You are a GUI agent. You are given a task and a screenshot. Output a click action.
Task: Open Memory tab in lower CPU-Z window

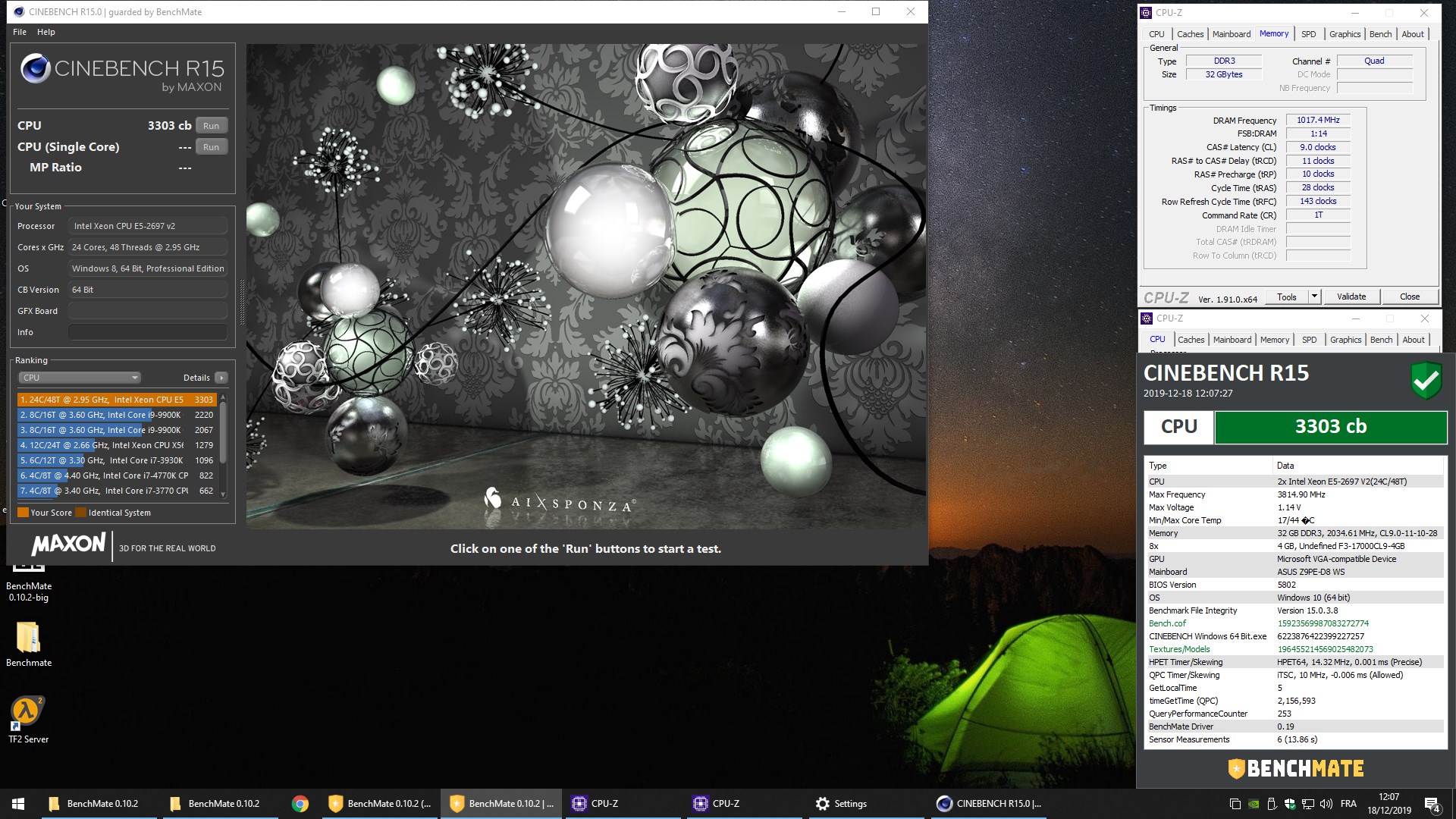pyautogui.click(x=1275, y=340)
